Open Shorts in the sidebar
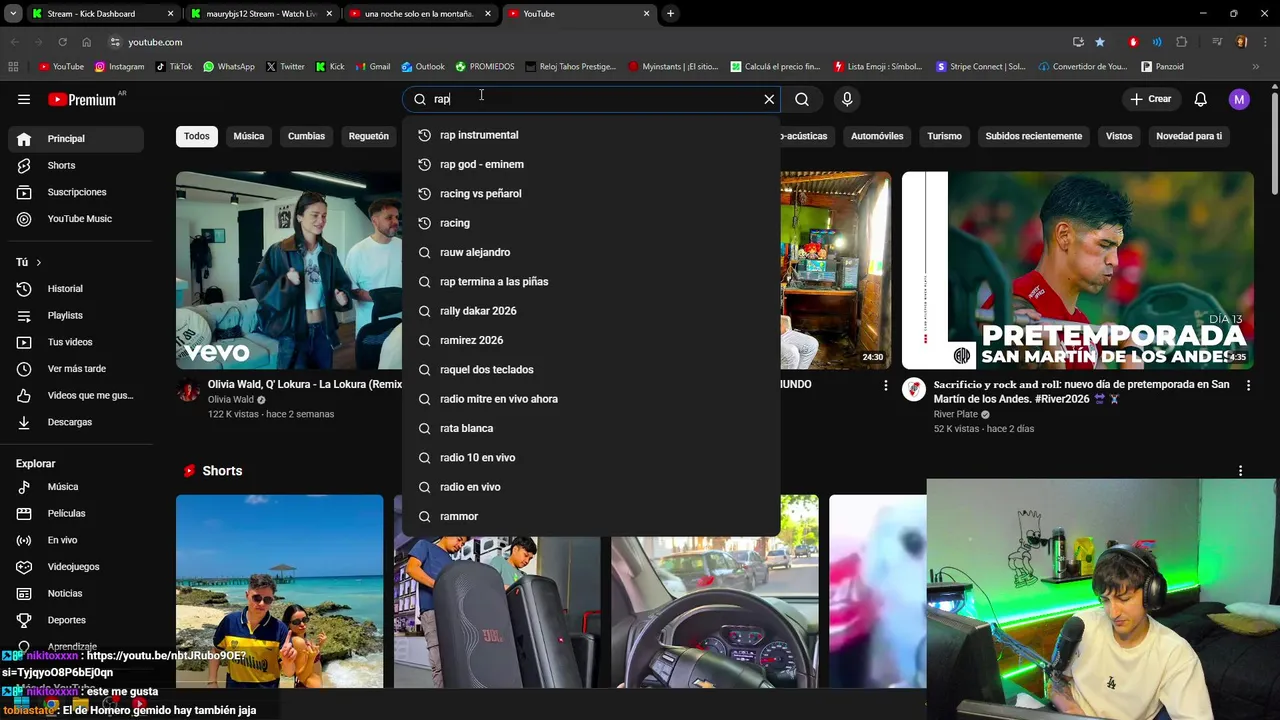1280x720 pixels. (76, 165)
